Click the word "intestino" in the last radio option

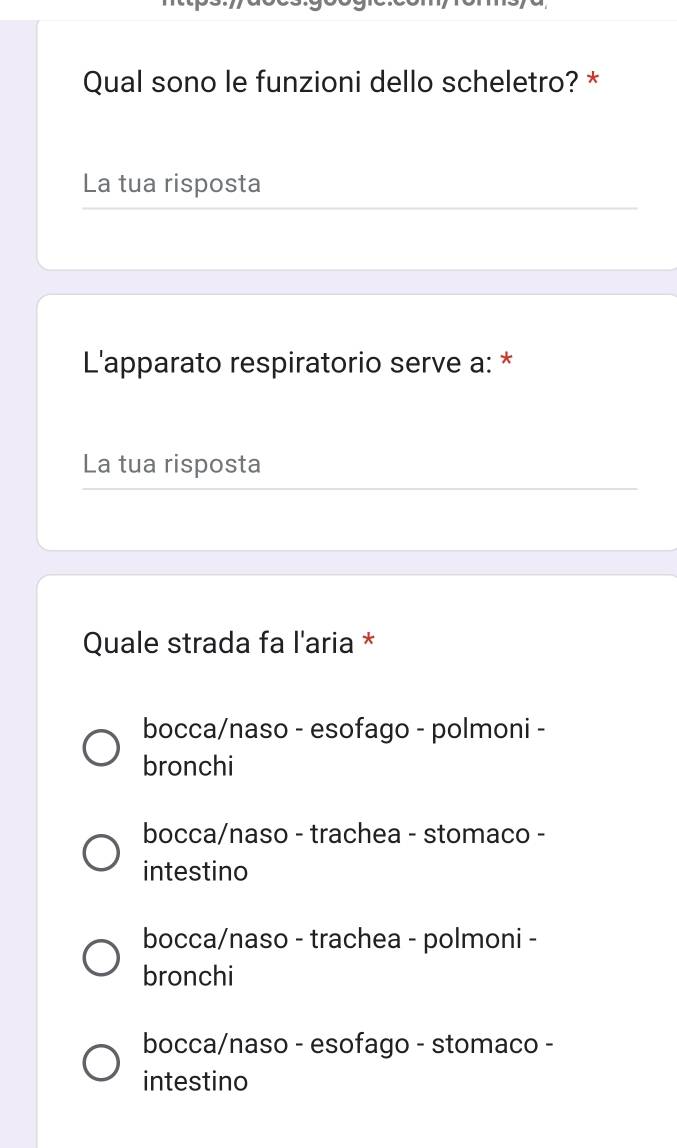pos(195,1081)
